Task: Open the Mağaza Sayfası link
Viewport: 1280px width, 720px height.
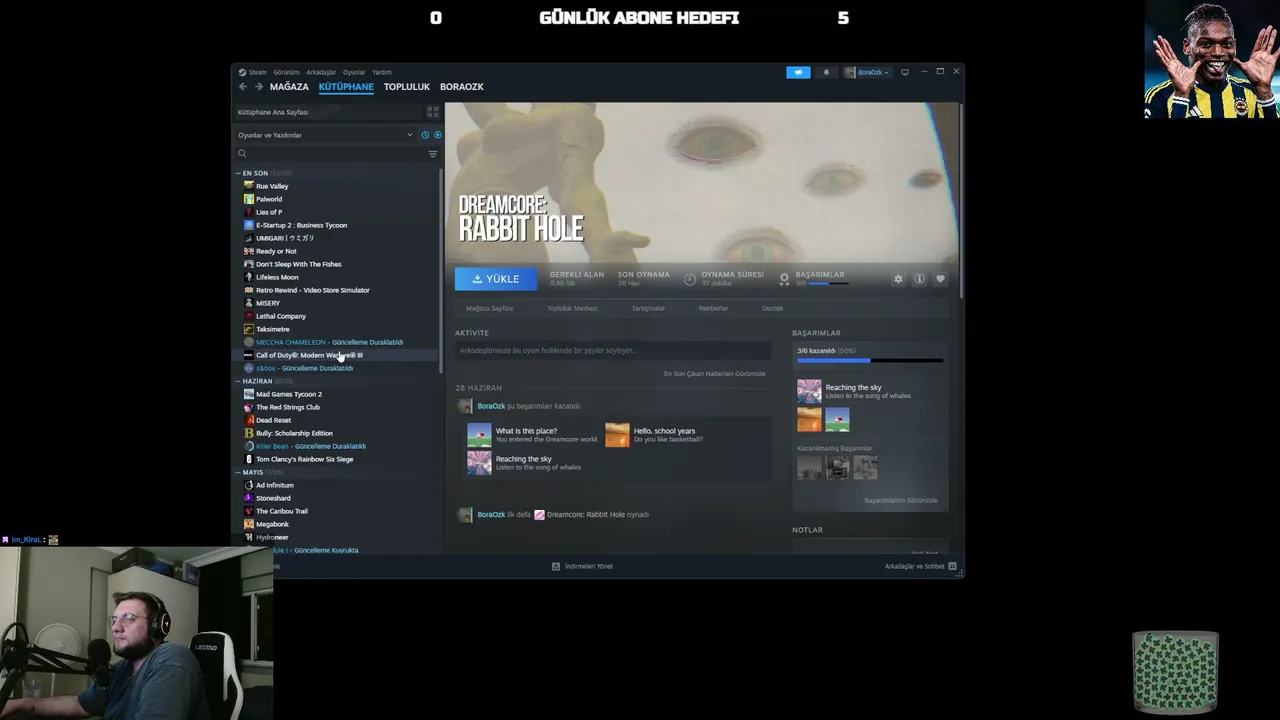Action: (x=489, y=308)
